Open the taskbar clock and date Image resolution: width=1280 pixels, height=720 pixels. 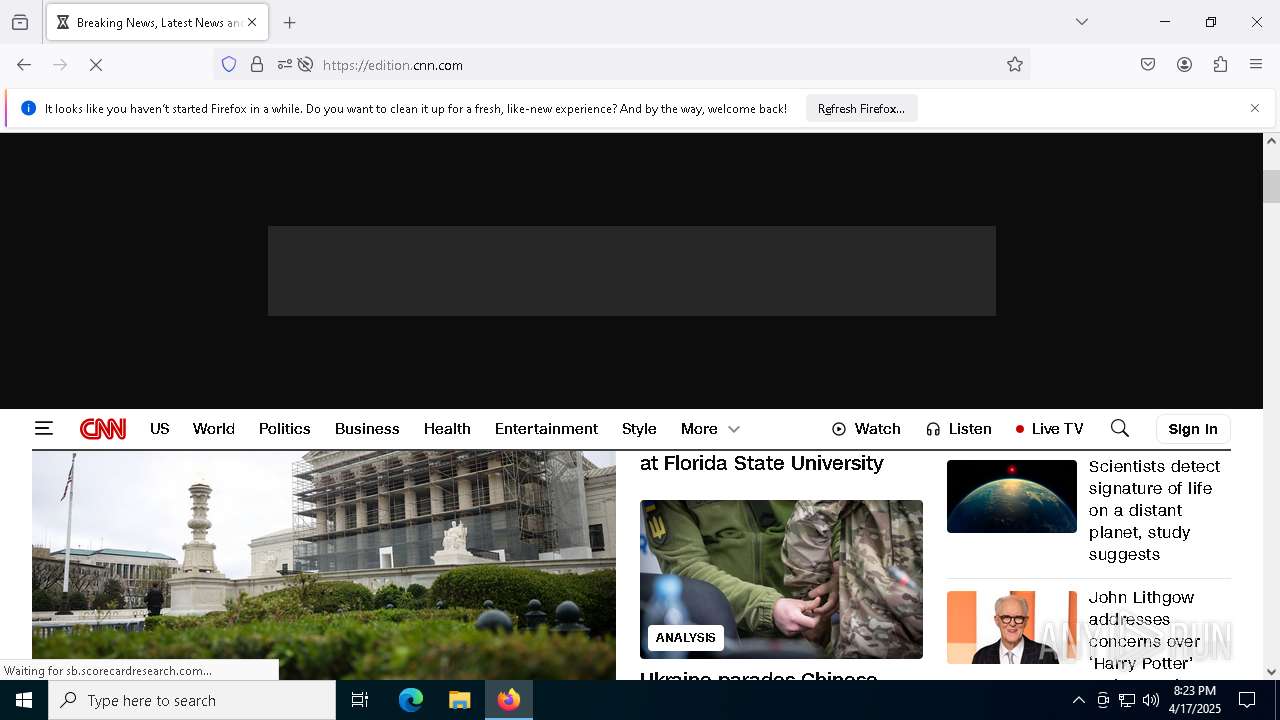pyautogui.click(x=1195, y=700)
